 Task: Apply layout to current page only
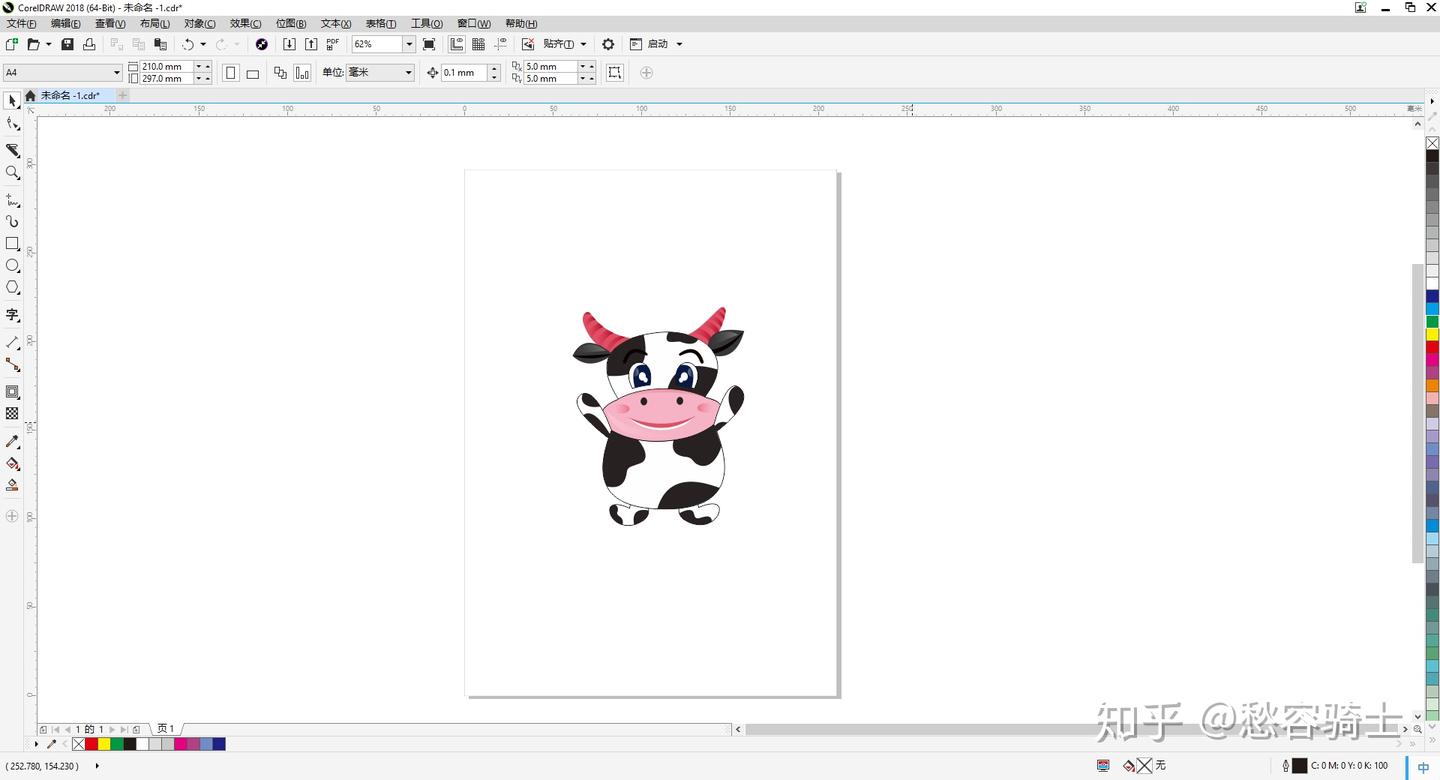pos(302,73)
